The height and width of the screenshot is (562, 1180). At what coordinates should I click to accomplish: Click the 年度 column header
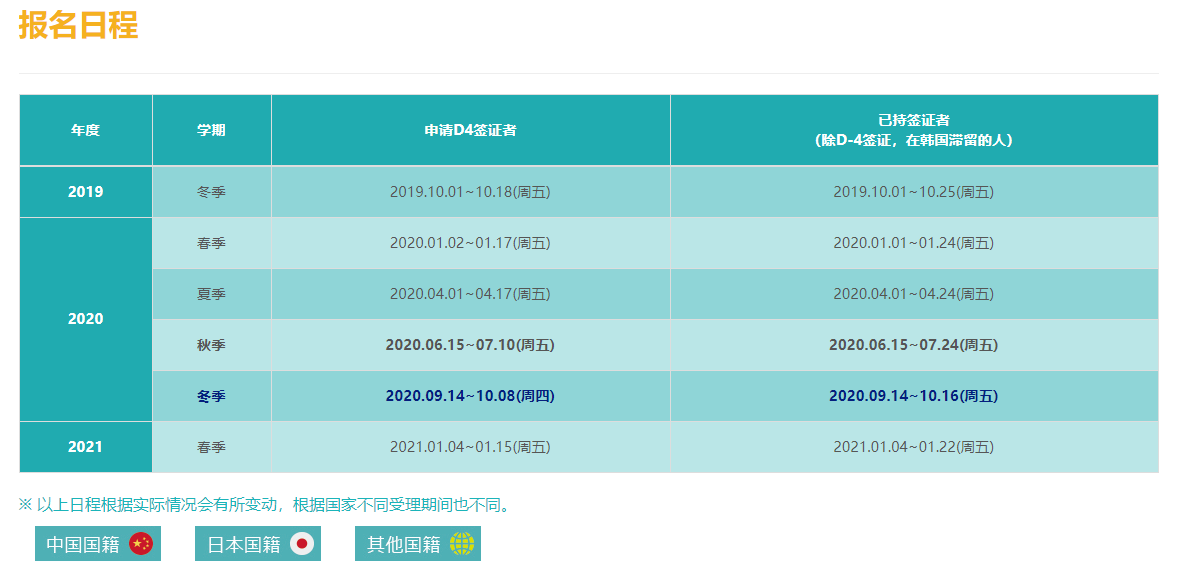(86, 130)
